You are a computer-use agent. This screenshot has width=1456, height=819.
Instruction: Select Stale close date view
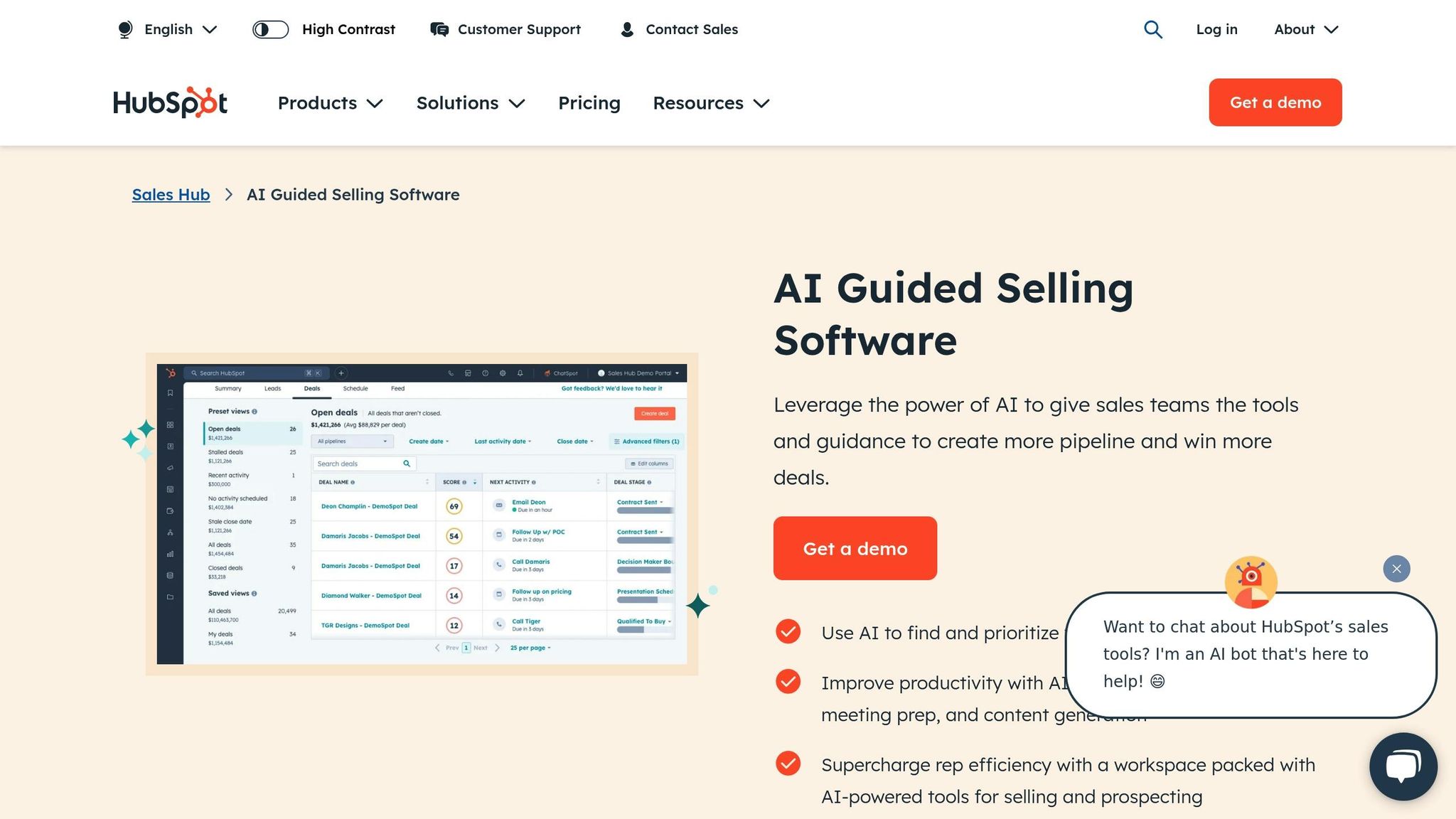252,526
